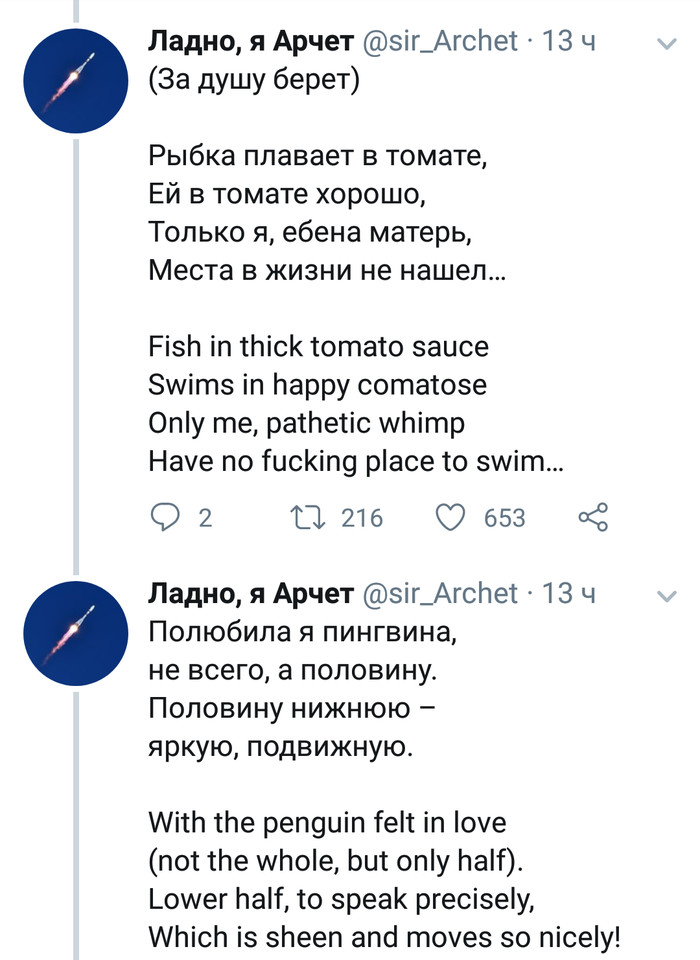Click the retweet count "216"
Viewport: 700px width, 960px height.
(x=362, y=518)
